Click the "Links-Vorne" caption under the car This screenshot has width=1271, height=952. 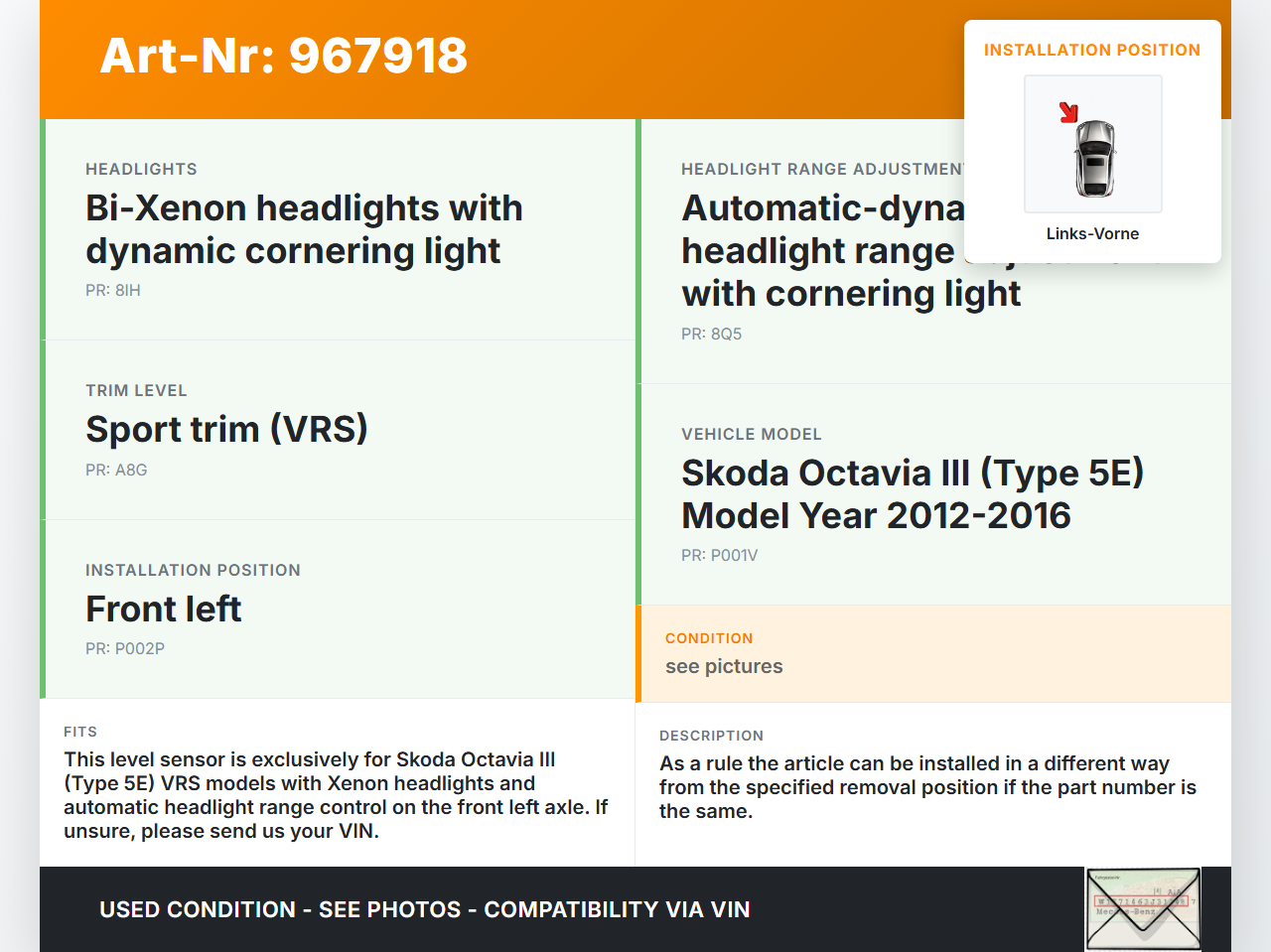(x=1092, y=234)
